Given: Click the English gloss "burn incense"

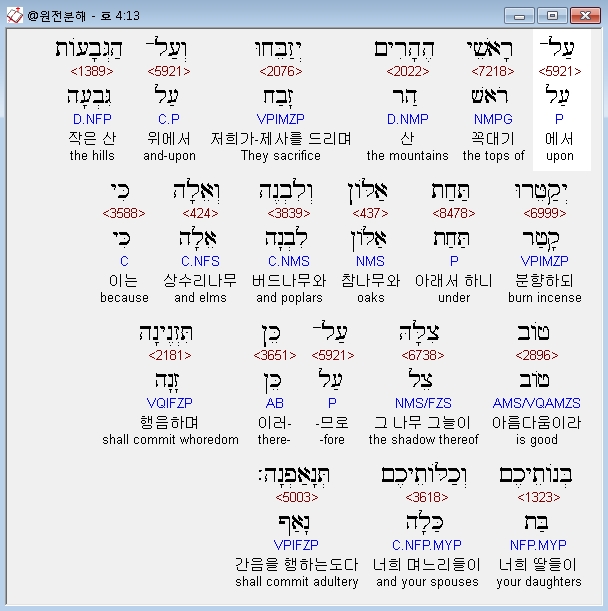Looking at the screenshot, I should point(545,298).
